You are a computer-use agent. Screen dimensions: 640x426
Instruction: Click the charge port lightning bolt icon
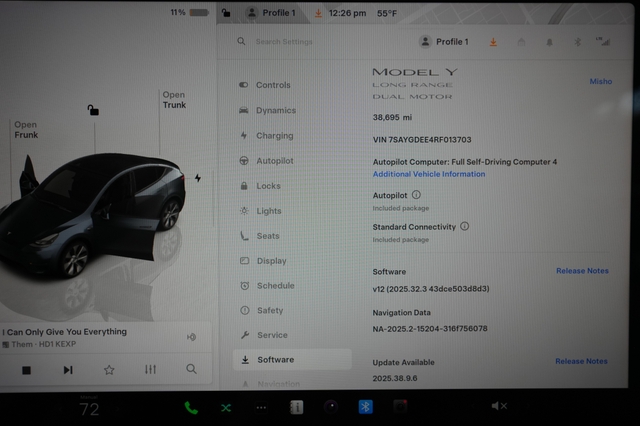click(x=198, y=178)
